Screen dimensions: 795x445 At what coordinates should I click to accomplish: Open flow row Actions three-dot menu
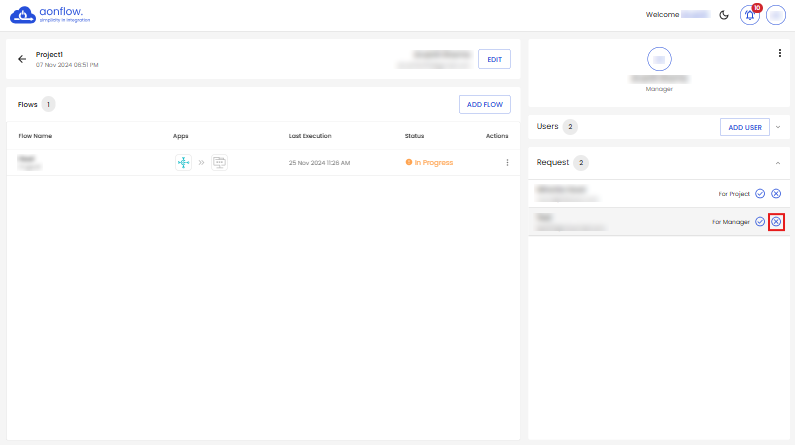[x=507, y=163]
